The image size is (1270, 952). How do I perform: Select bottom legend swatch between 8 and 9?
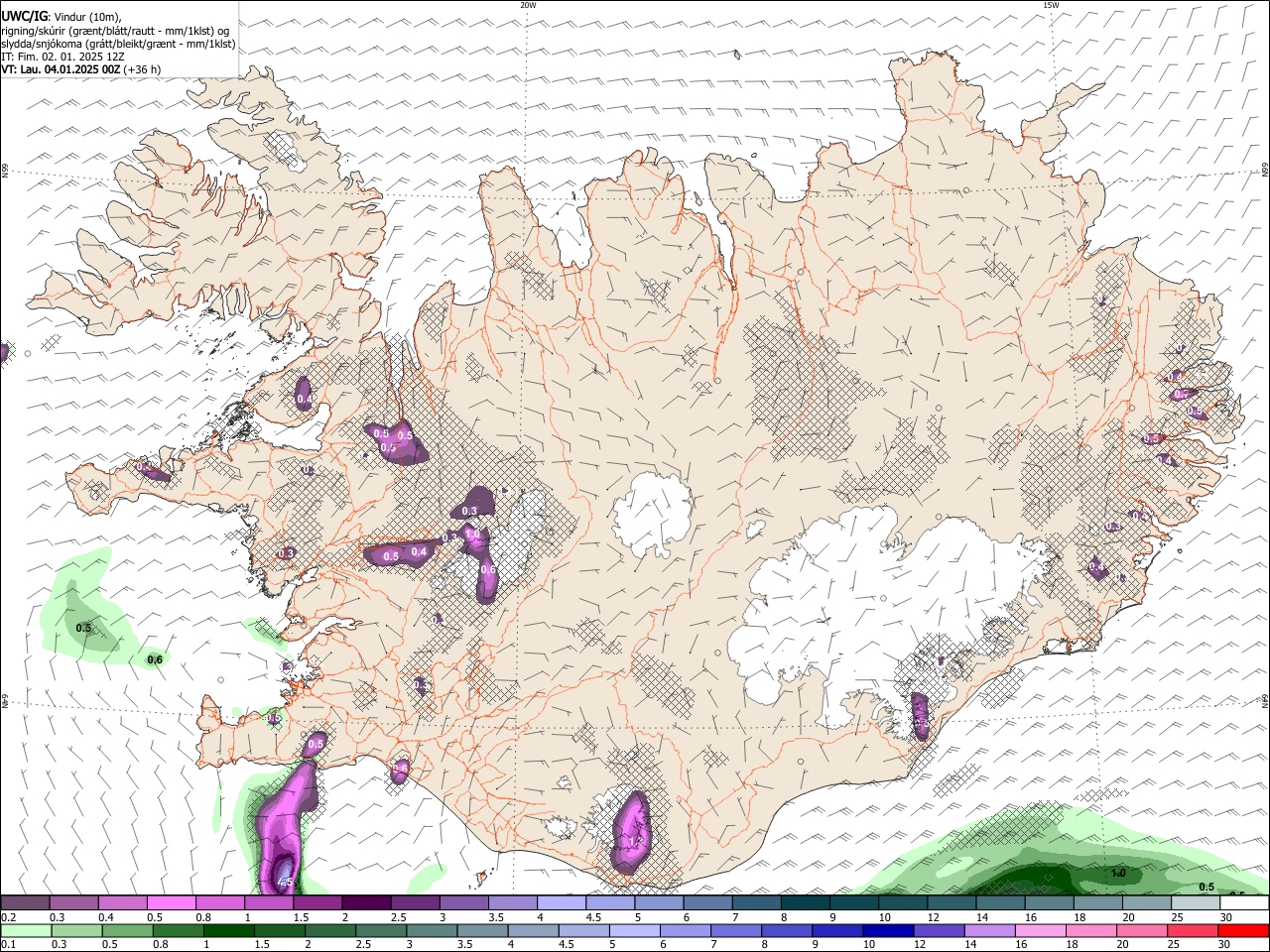point(787,931)
